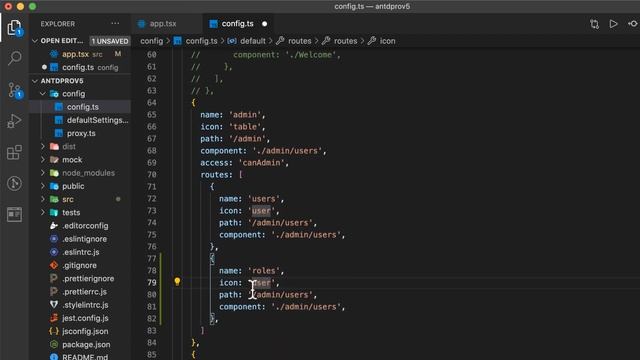
Task: Click the Run play icon in editor toolbar
Action: click(613, 24)
